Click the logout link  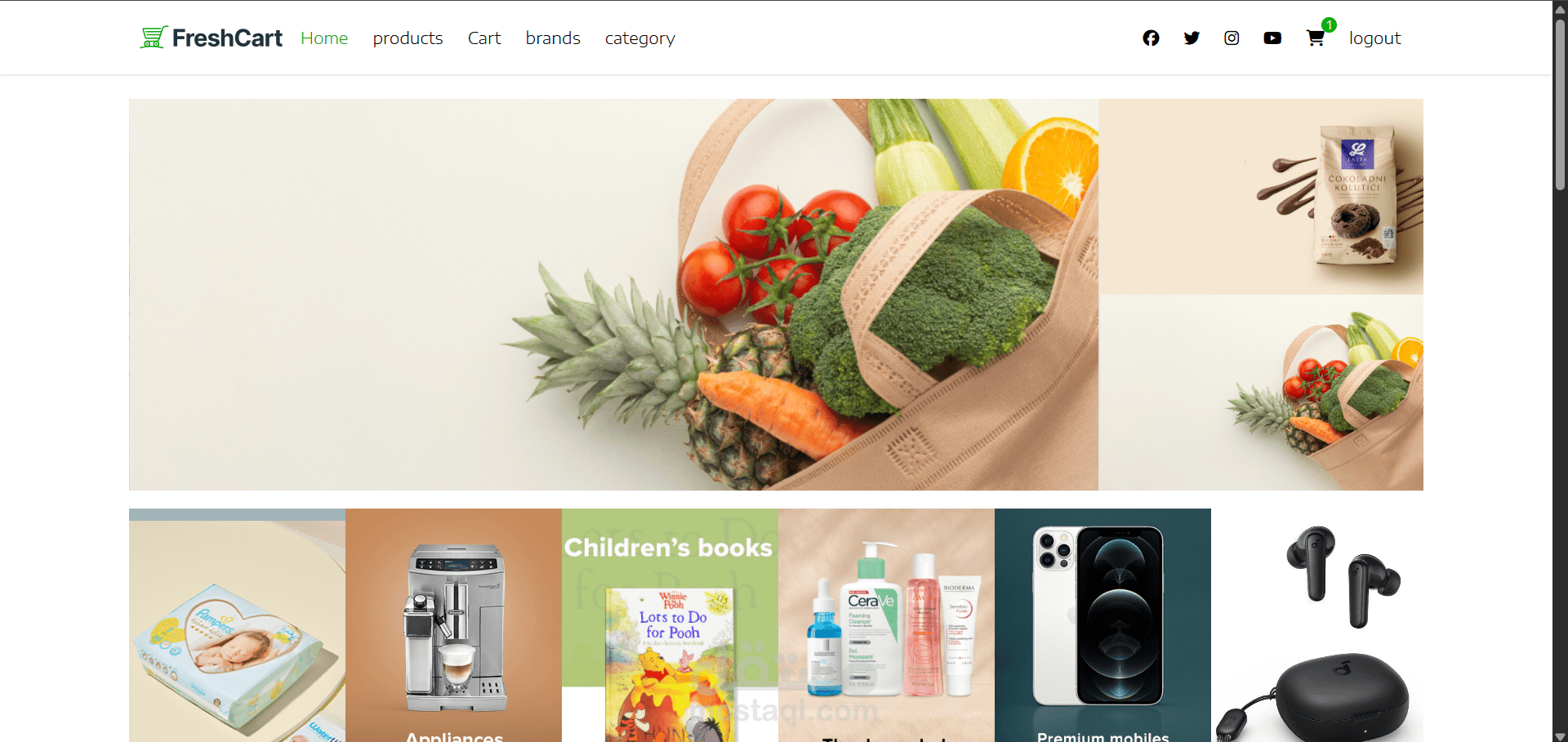(1374, 38)
